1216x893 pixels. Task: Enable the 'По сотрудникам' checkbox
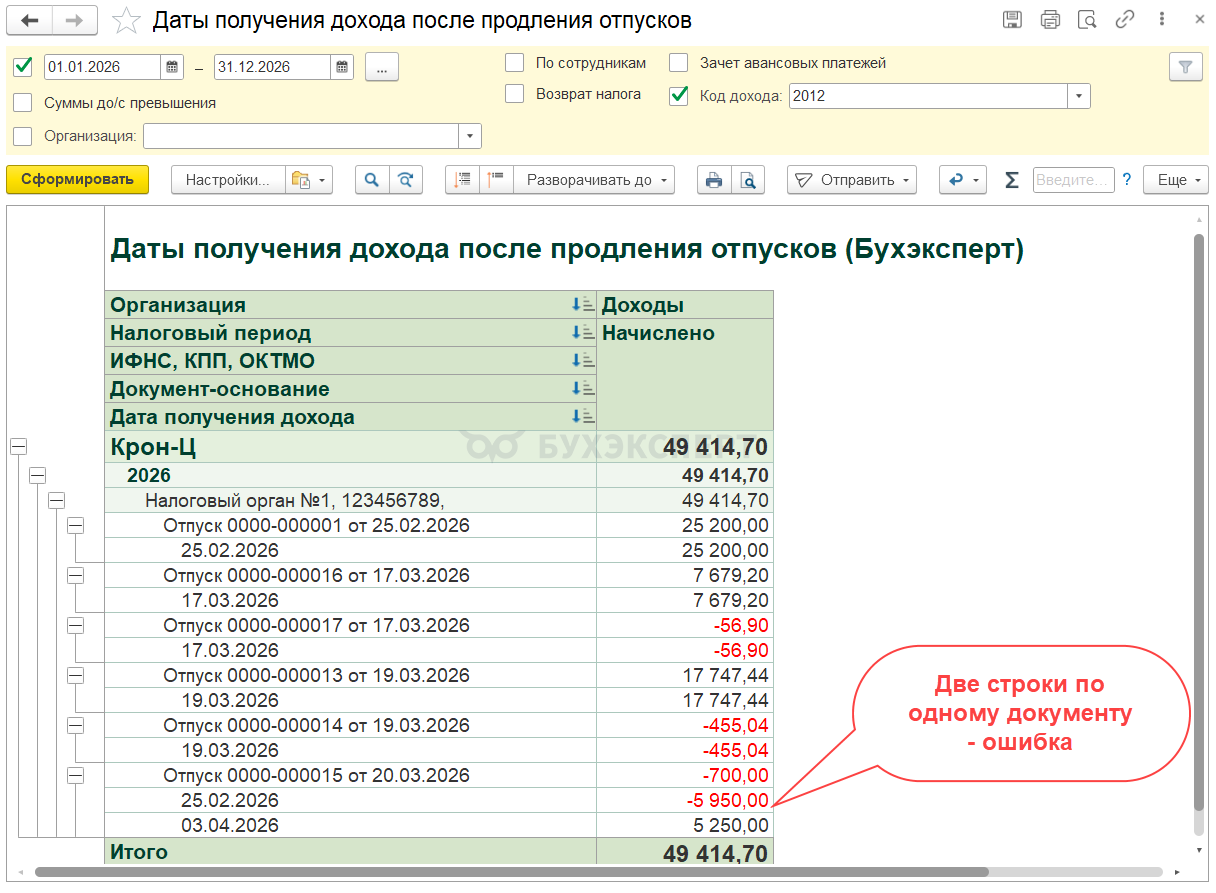click(x=515, y=63)
